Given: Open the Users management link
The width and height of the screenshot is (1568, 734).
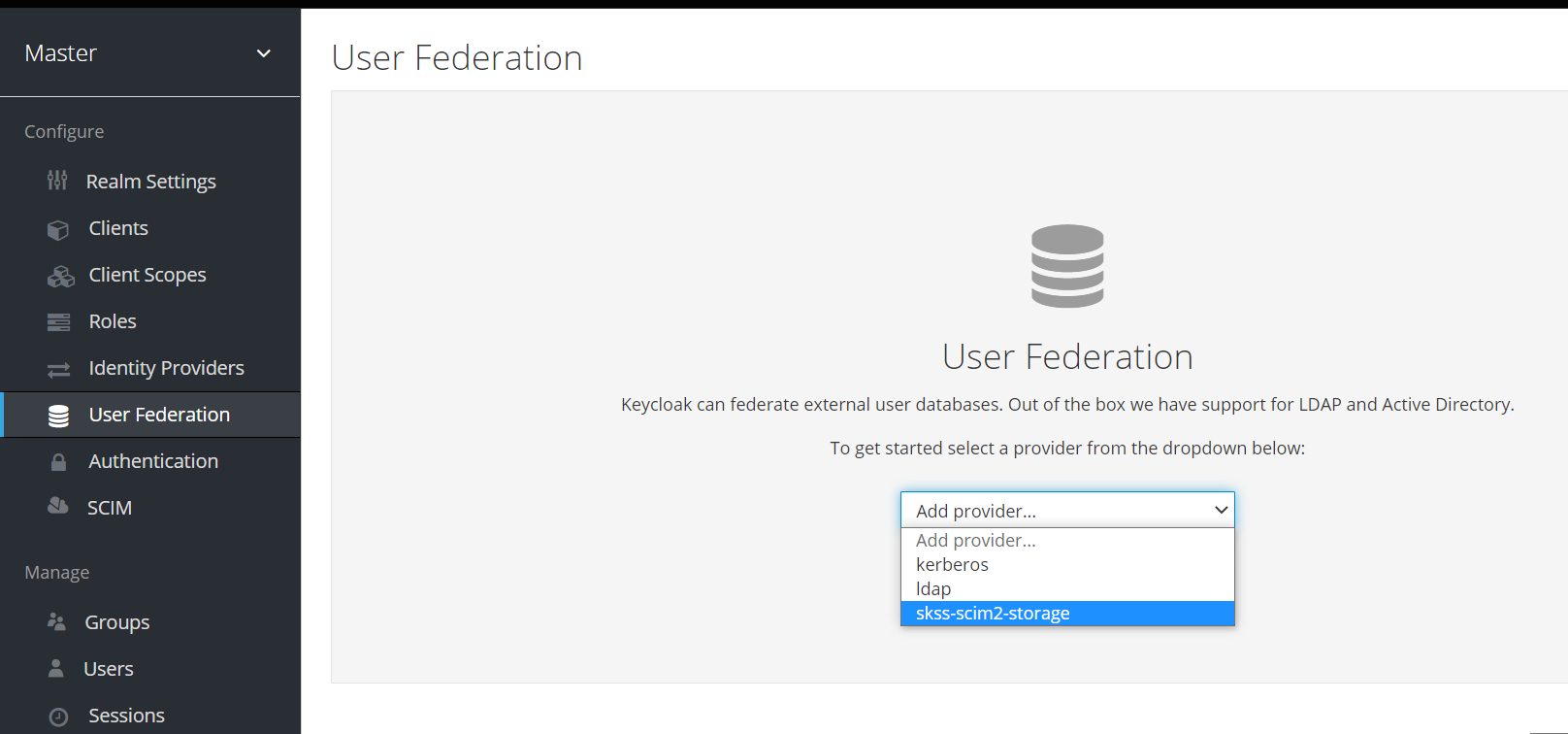Looking at the screenshot, I should (109, 669).
